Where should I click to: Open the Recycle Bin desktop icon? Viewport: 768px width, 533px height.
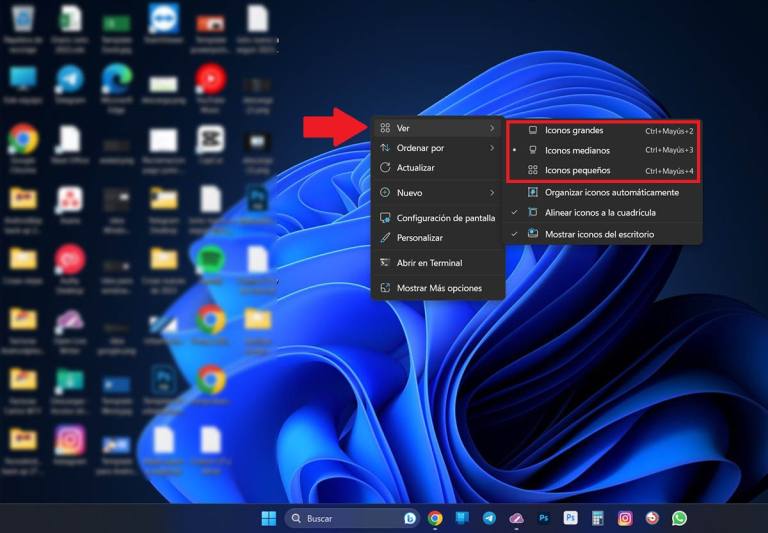(x=22, y=22)
